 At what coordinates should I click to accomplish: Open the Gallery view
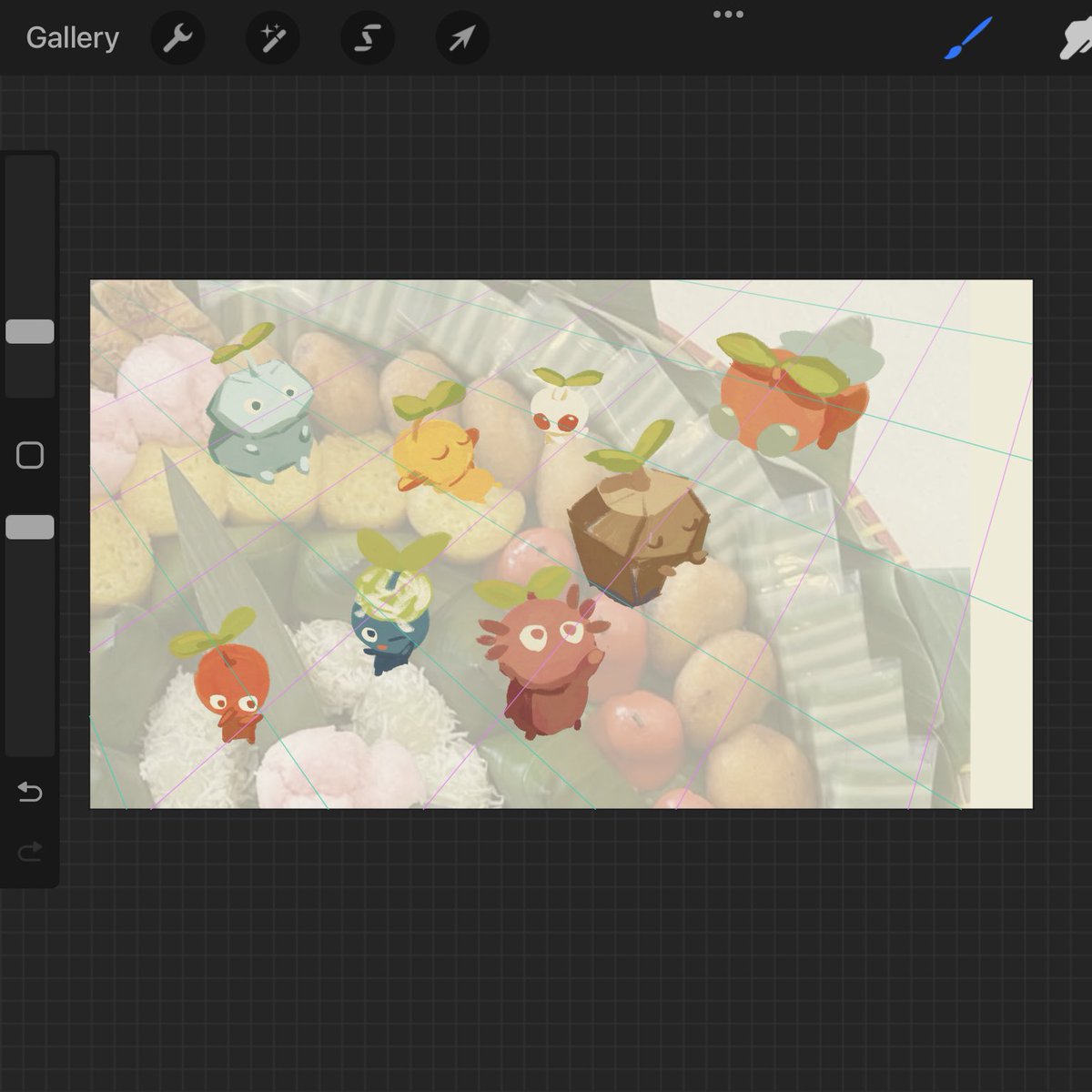[x=72, y=38]
